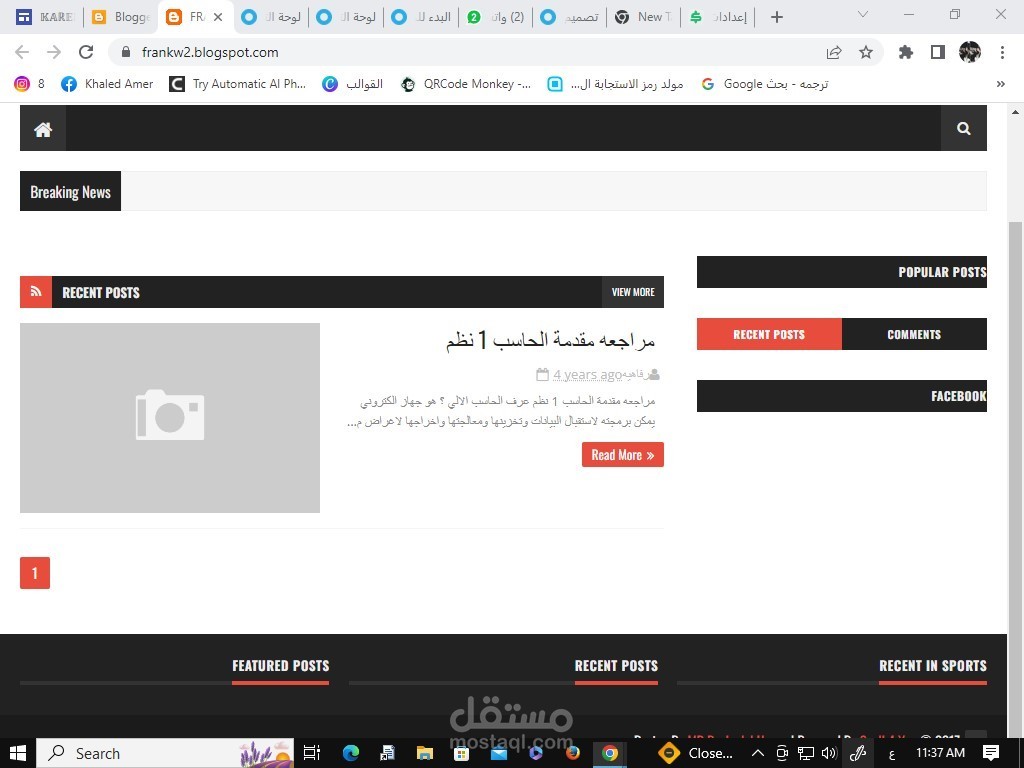The image size is (1024, 768).
Task: Click the Close... taskbar notification item
Action: tap(696, 753)
